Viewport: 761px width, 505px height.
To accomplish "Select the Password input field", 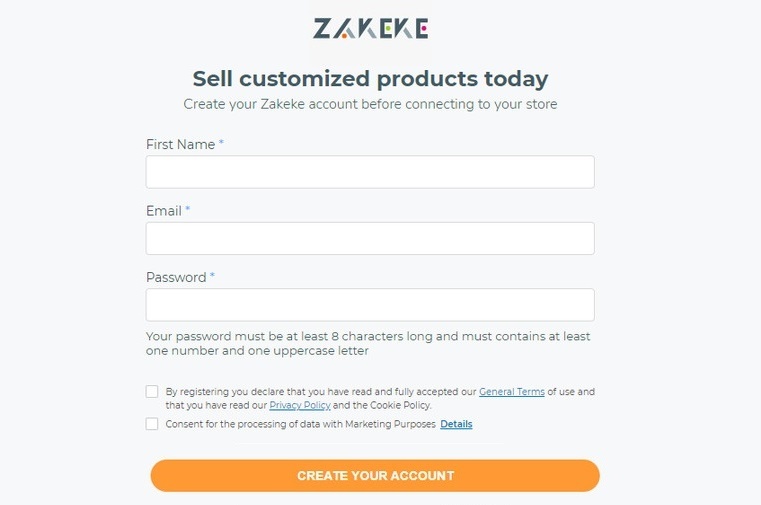I will [x=370, y=305].
